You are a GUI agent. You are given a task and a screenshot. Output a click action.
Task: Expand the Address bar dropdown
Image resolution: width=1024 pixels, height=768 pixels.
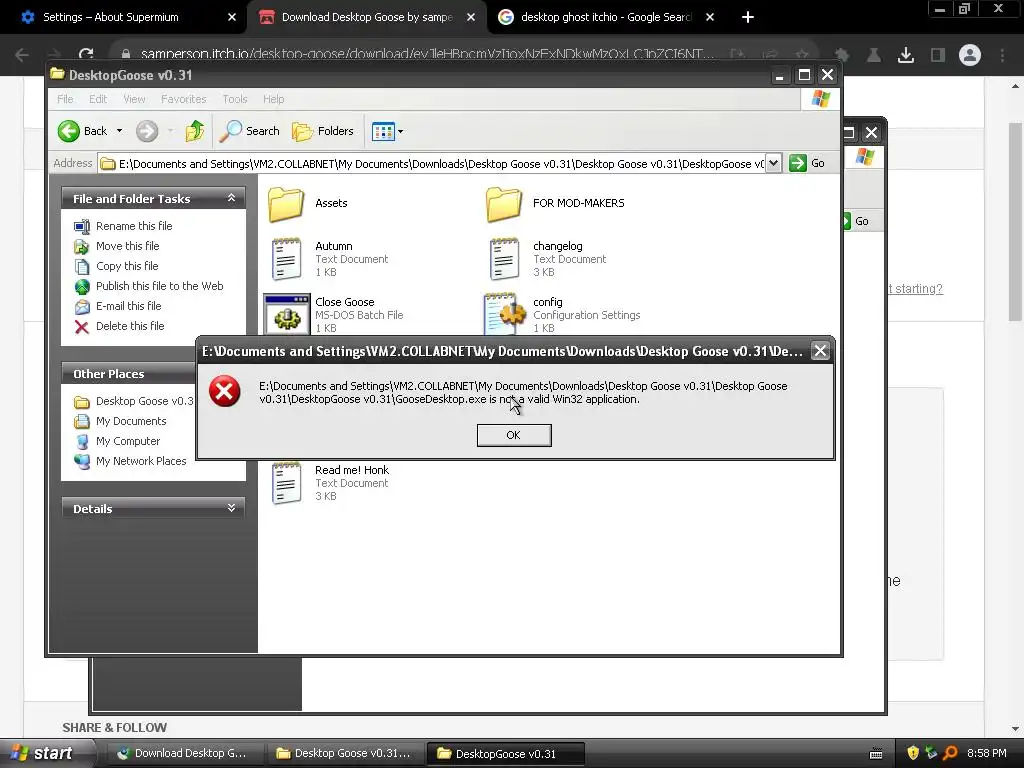[x=773, y=163]
